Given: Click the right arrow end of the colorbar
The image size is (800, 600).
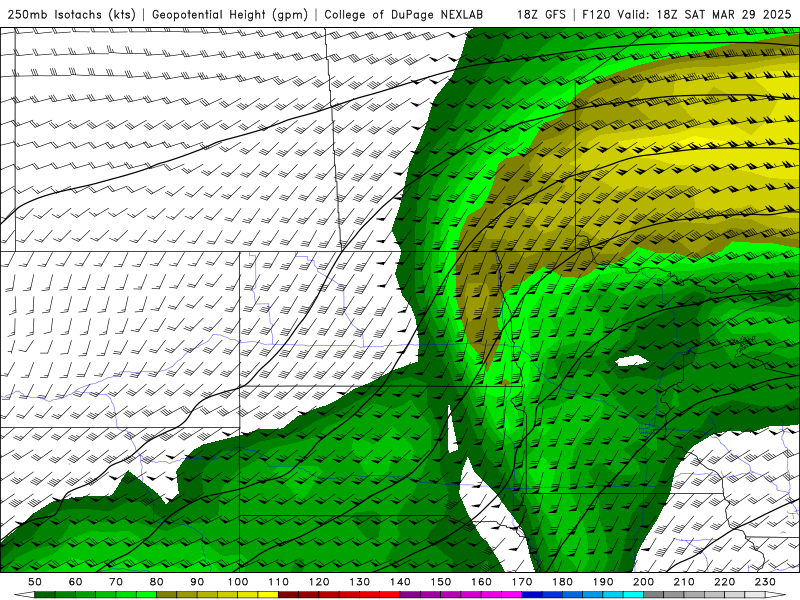Looking at the screenshot, I should coord(776,594).
